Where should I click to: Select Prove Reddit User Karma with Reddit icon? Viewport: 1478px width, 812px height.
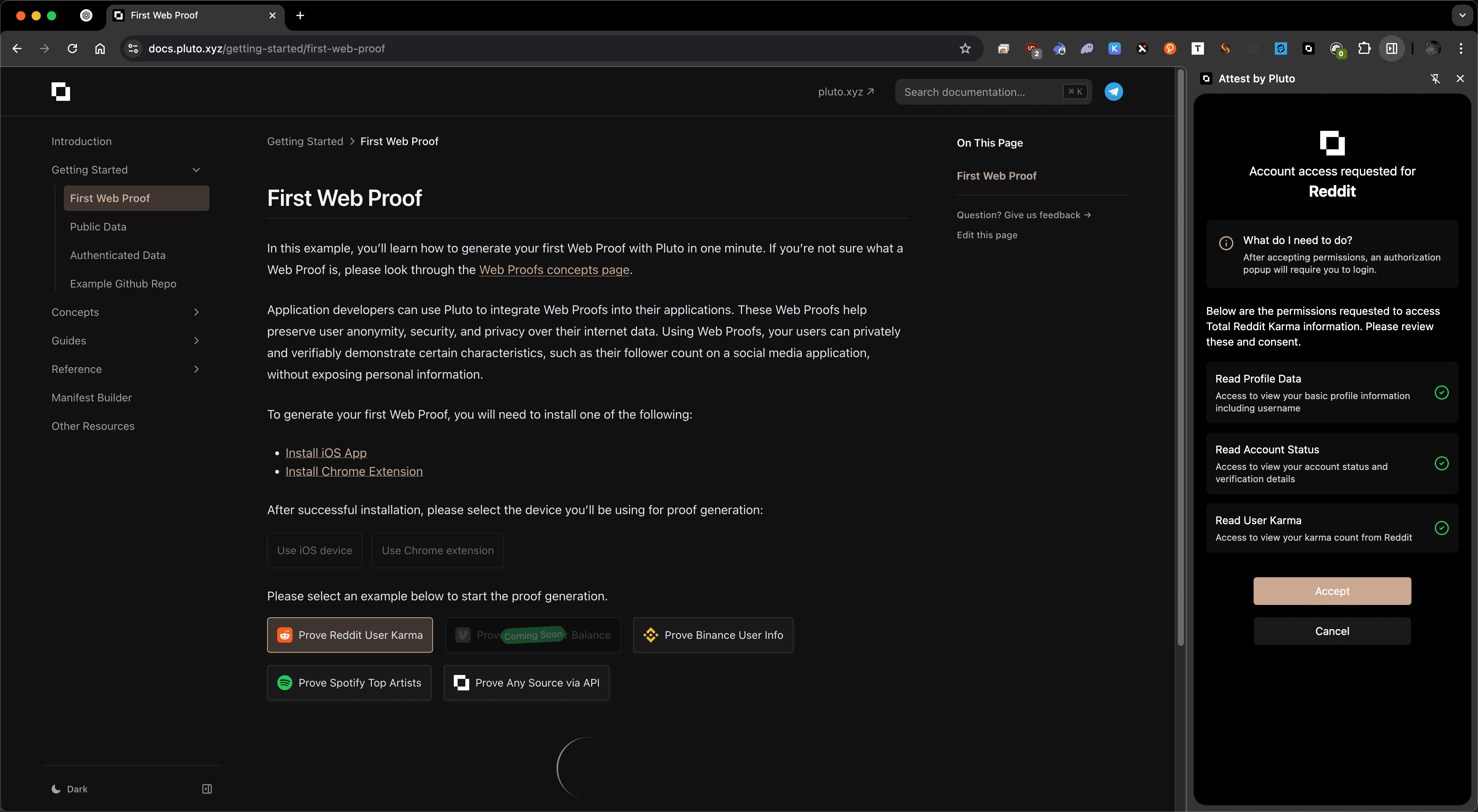click(x=349, y=635)
